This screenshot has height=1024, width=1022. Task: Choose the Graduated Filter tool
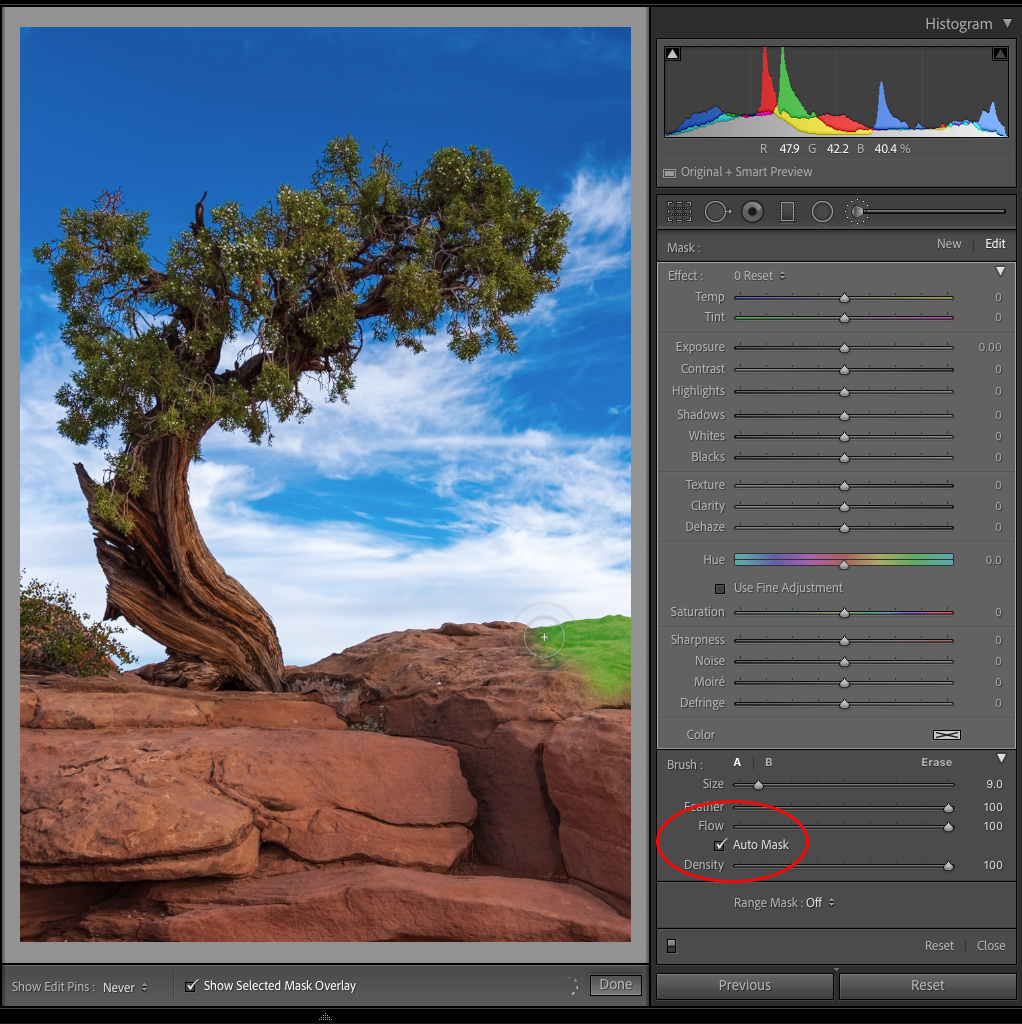pyautogui.click(x=787, y=211)
